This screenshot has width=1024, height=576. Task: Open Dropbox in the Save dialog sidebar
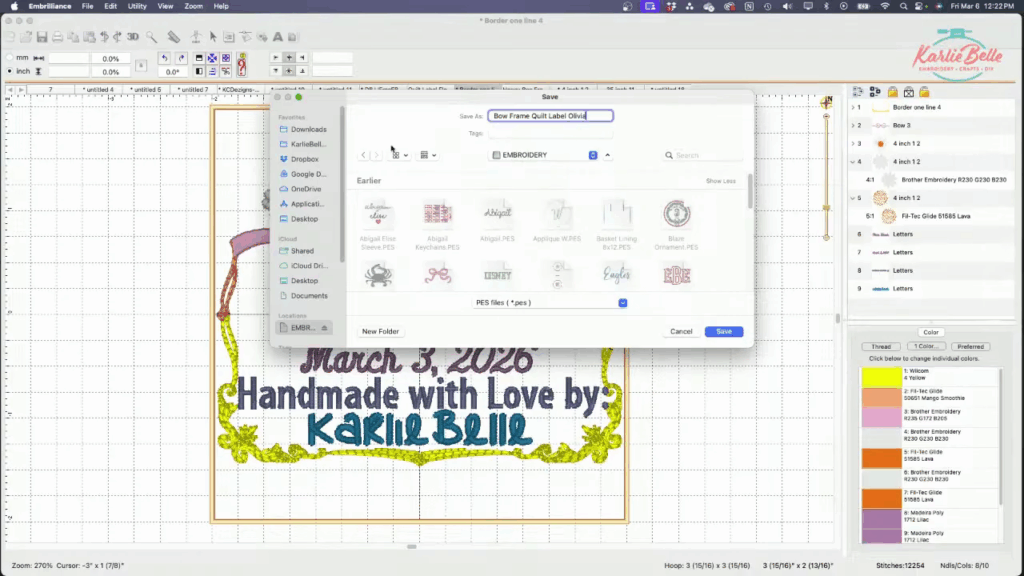point(304,159)
